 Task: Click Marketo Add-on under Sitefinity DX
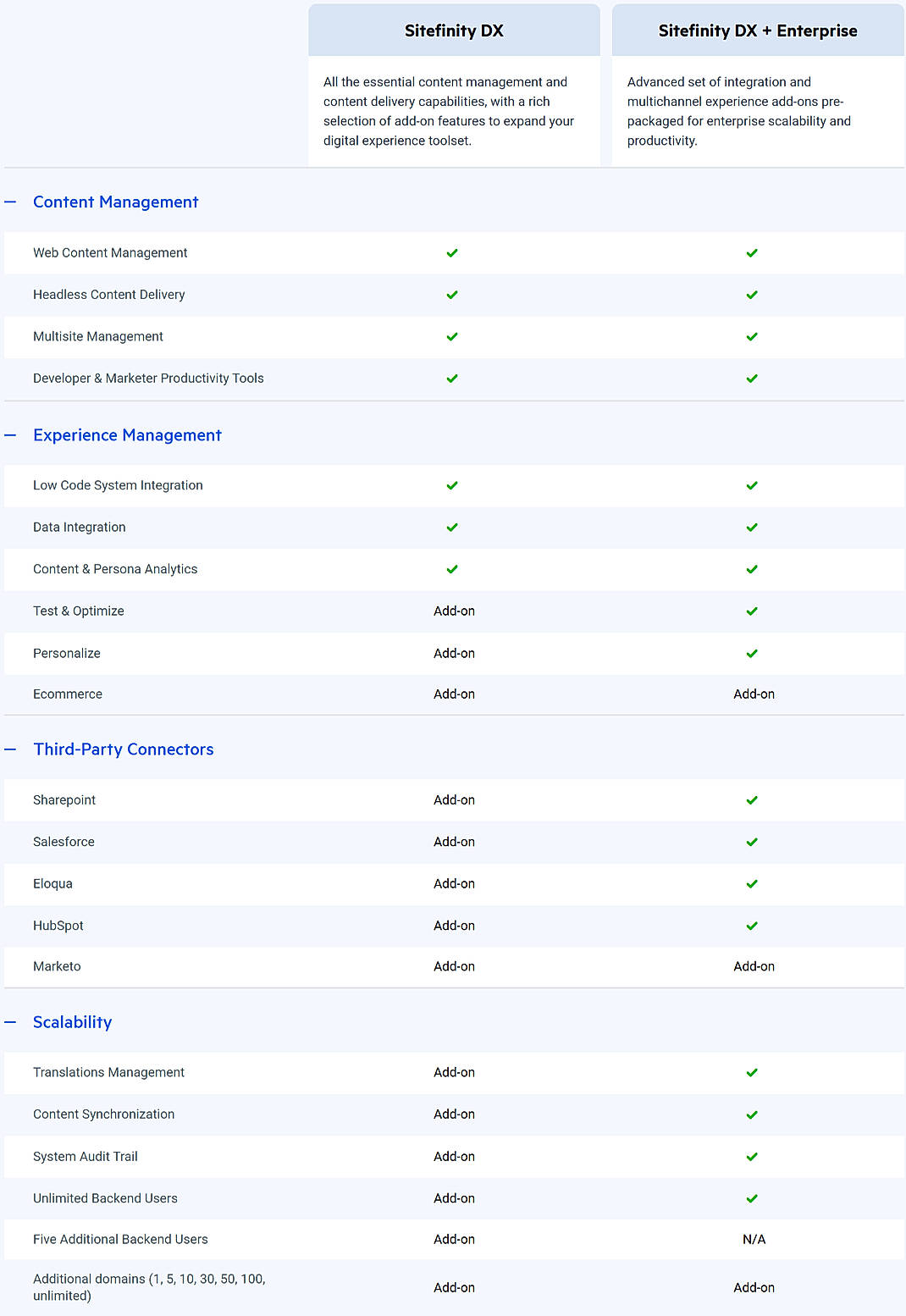(x=454, y=966)
